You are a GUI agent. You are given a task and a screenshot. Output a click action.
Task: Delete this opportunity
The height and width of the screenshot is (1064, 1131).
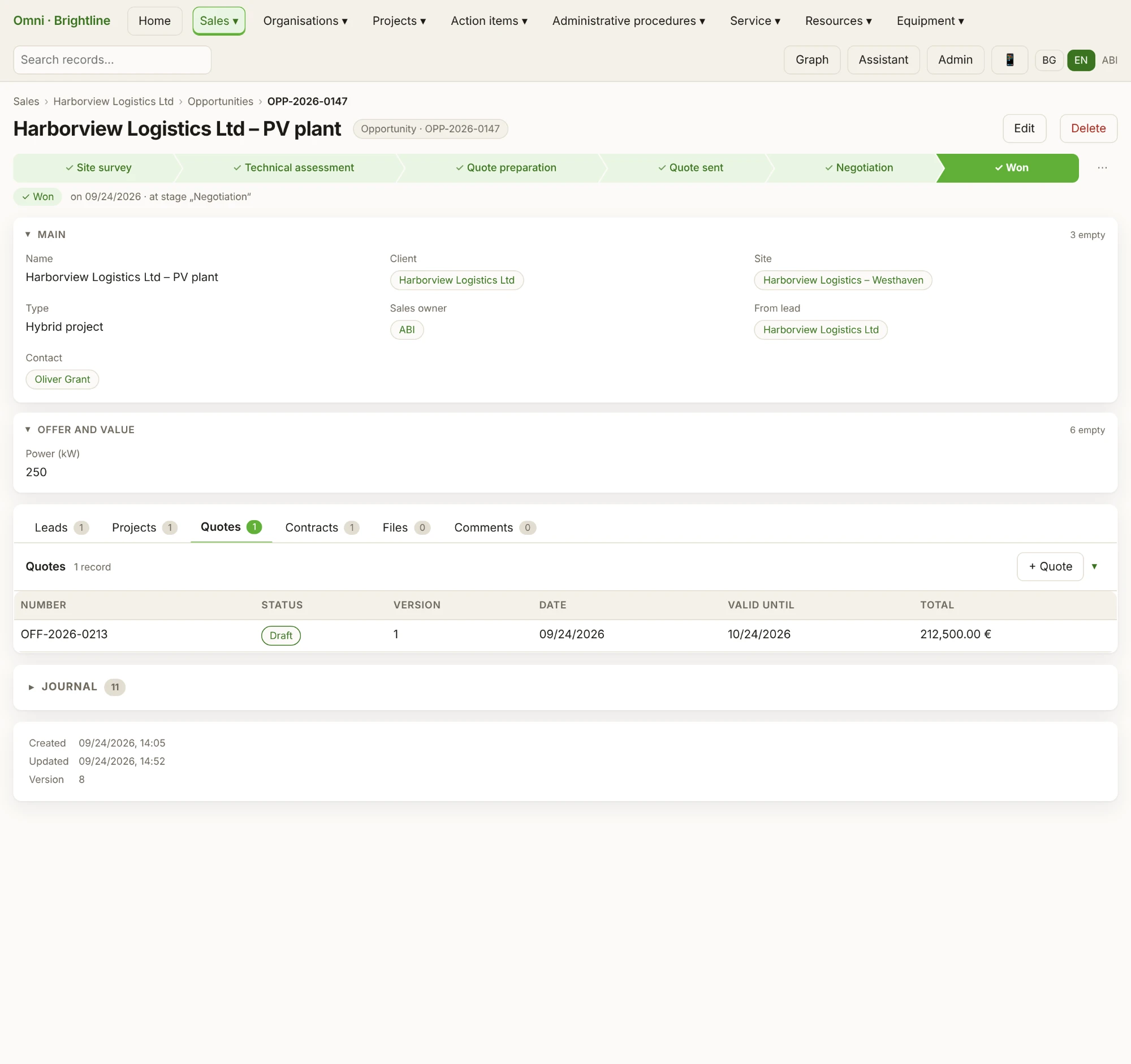point(1088,128)
